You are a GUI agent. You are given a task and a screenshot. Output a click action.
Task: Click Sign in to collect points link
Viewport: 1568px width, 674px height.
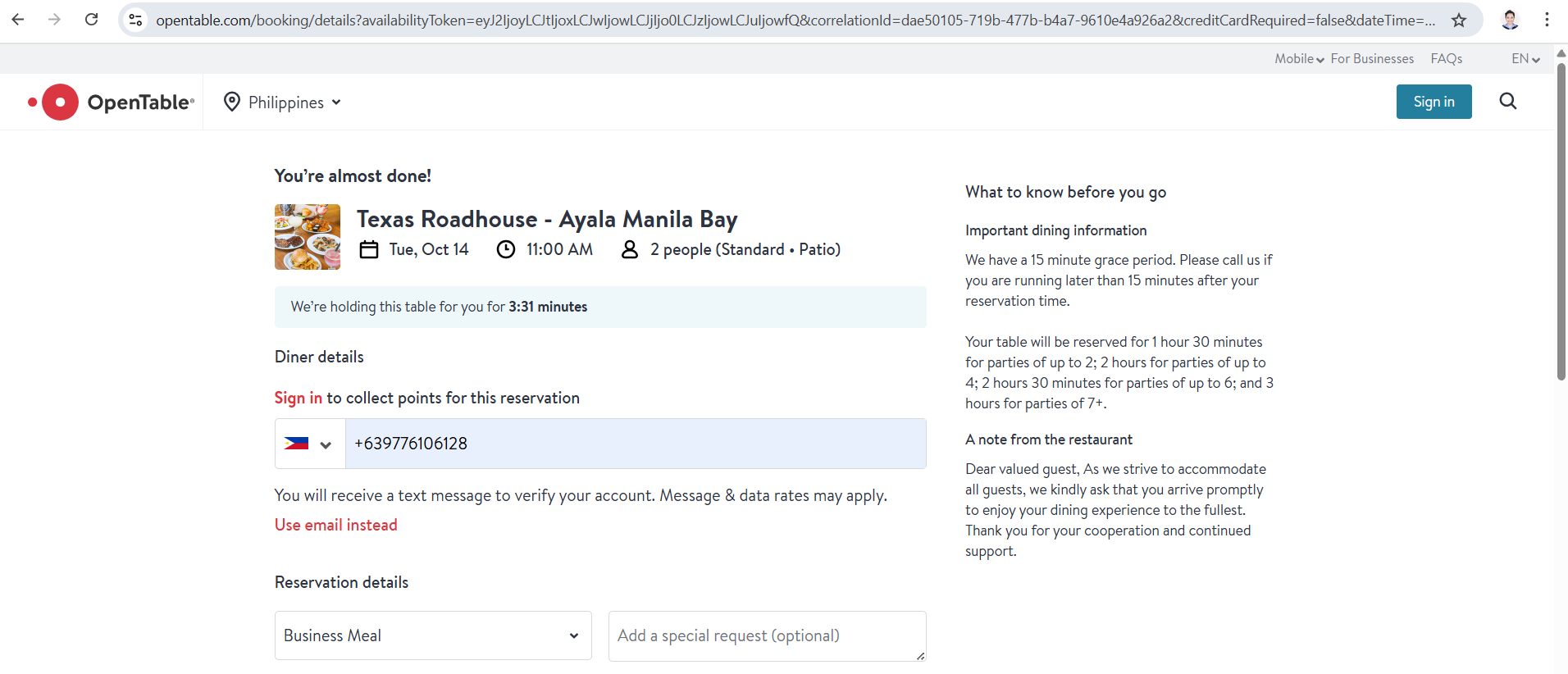[x=299, y=398]
